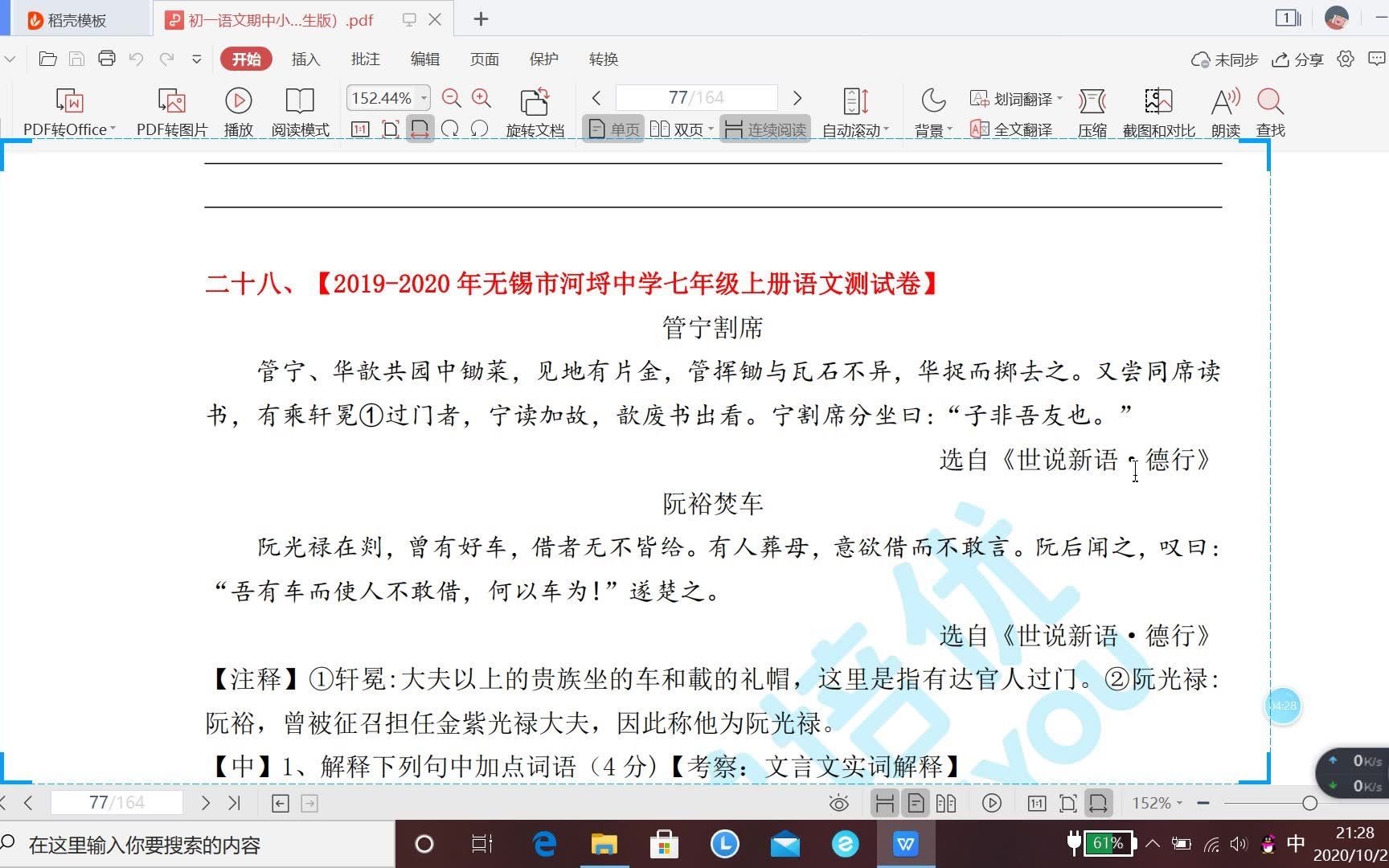Image resolution: width=1389 pixels, height=868 pixels.
Task: Open the 转换 ribbon tab
Action: (x=603, y=59)
